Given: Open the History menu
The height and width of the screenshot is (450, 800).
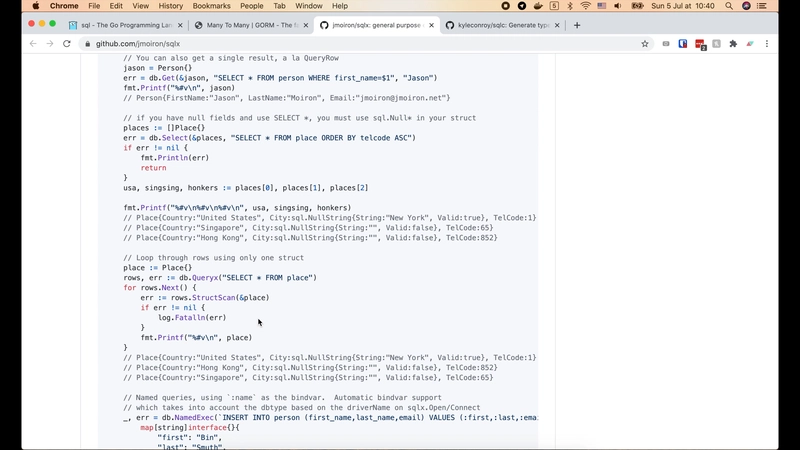Looking at the screenshot, I should (170, 6).
